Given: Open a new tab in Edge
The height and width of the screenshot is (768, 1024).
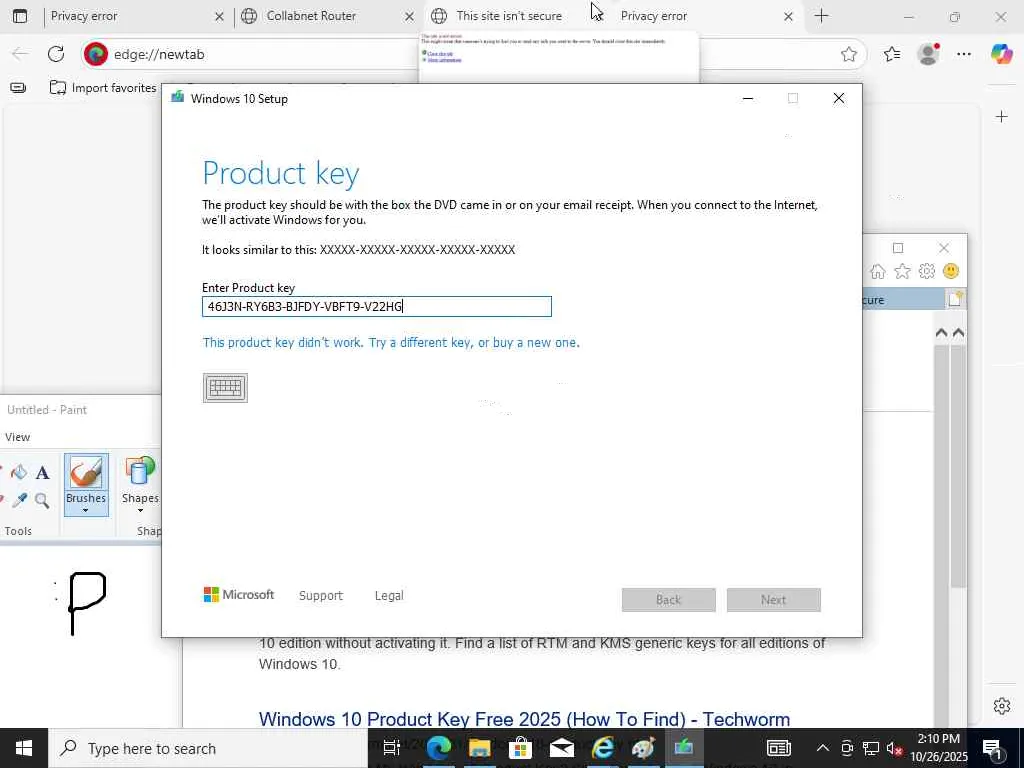Looking at the screenshot, I should pyautogui.click(x=822, y=16).
